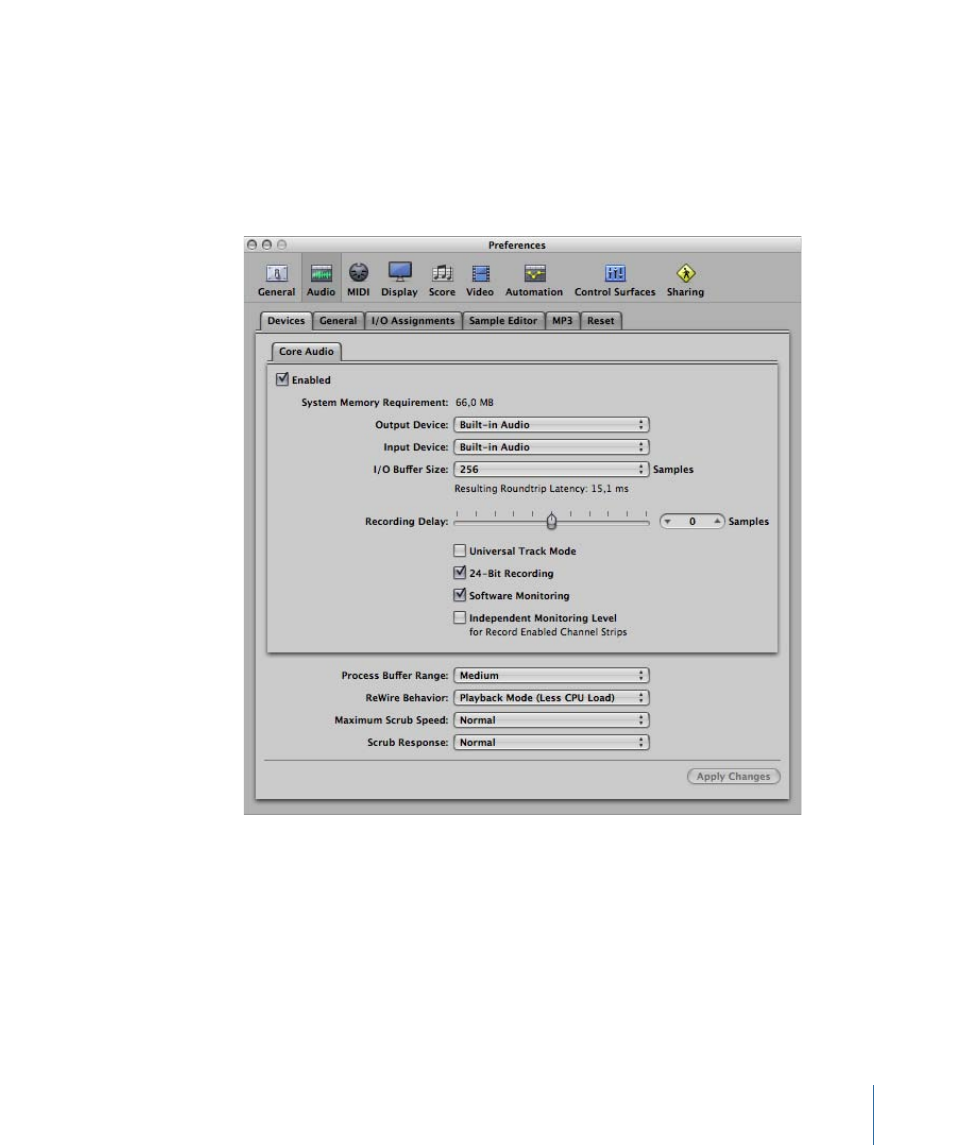954x1145 pixels.
Task: Switch to the Reset tab
Action: pos(600,321)
